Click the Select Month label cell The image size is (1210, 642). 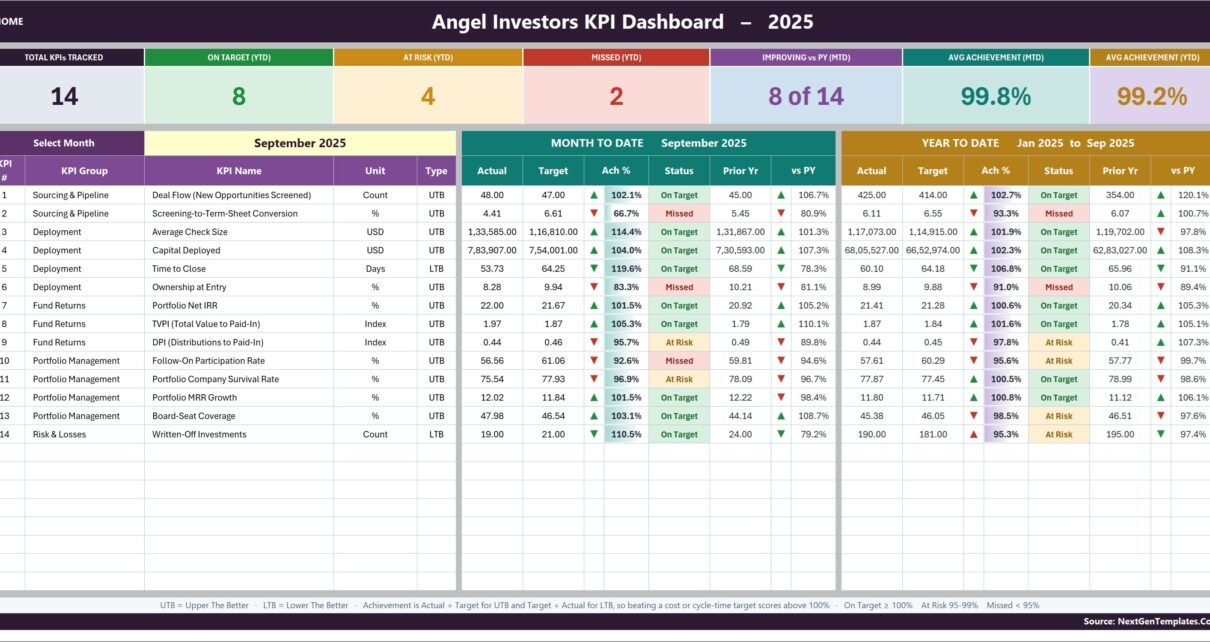click(x=64, y=143)
